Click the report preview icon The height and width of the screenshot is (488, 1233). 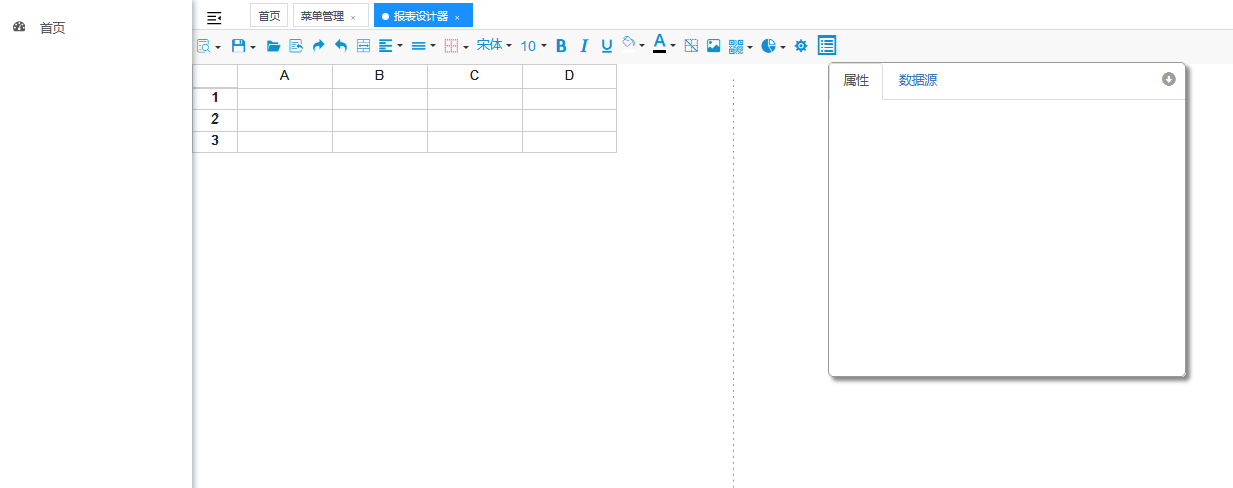coord(203,46)
